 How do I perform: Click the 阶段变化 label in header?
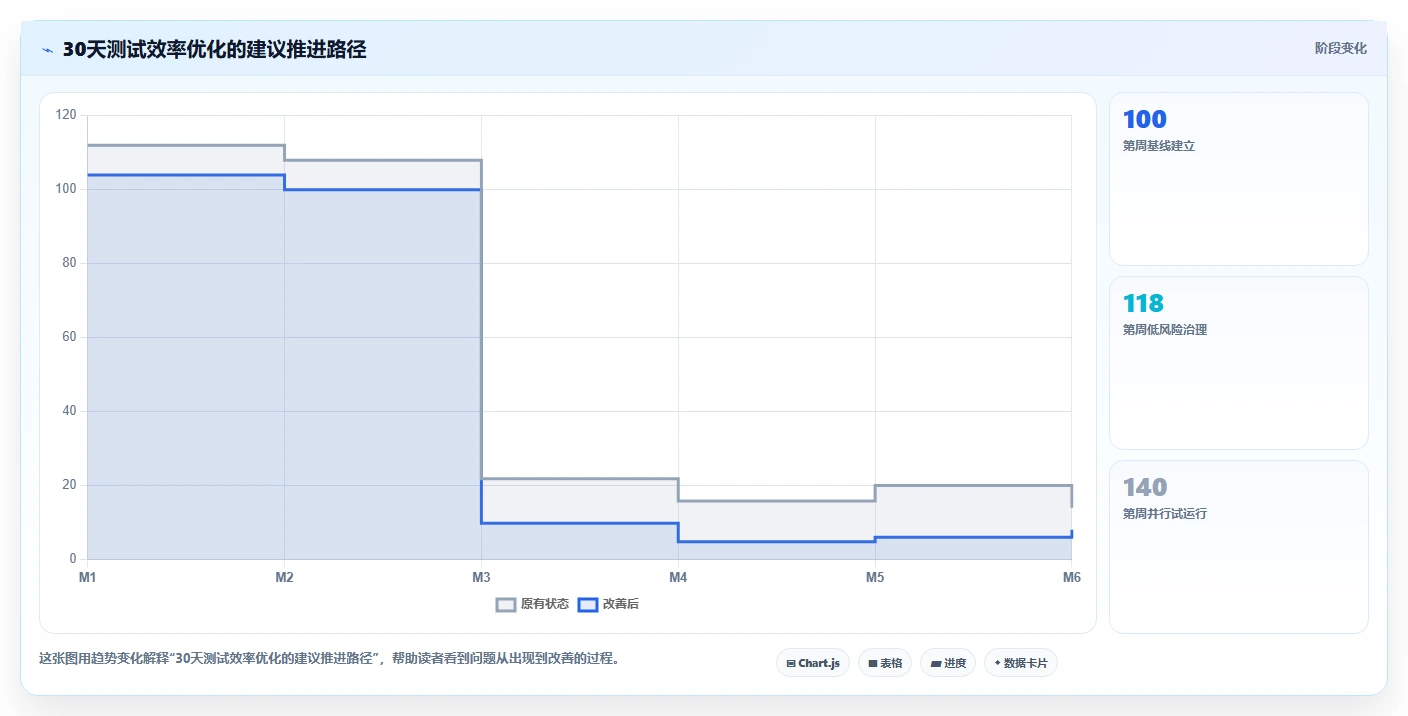(x=1340, y=48)
